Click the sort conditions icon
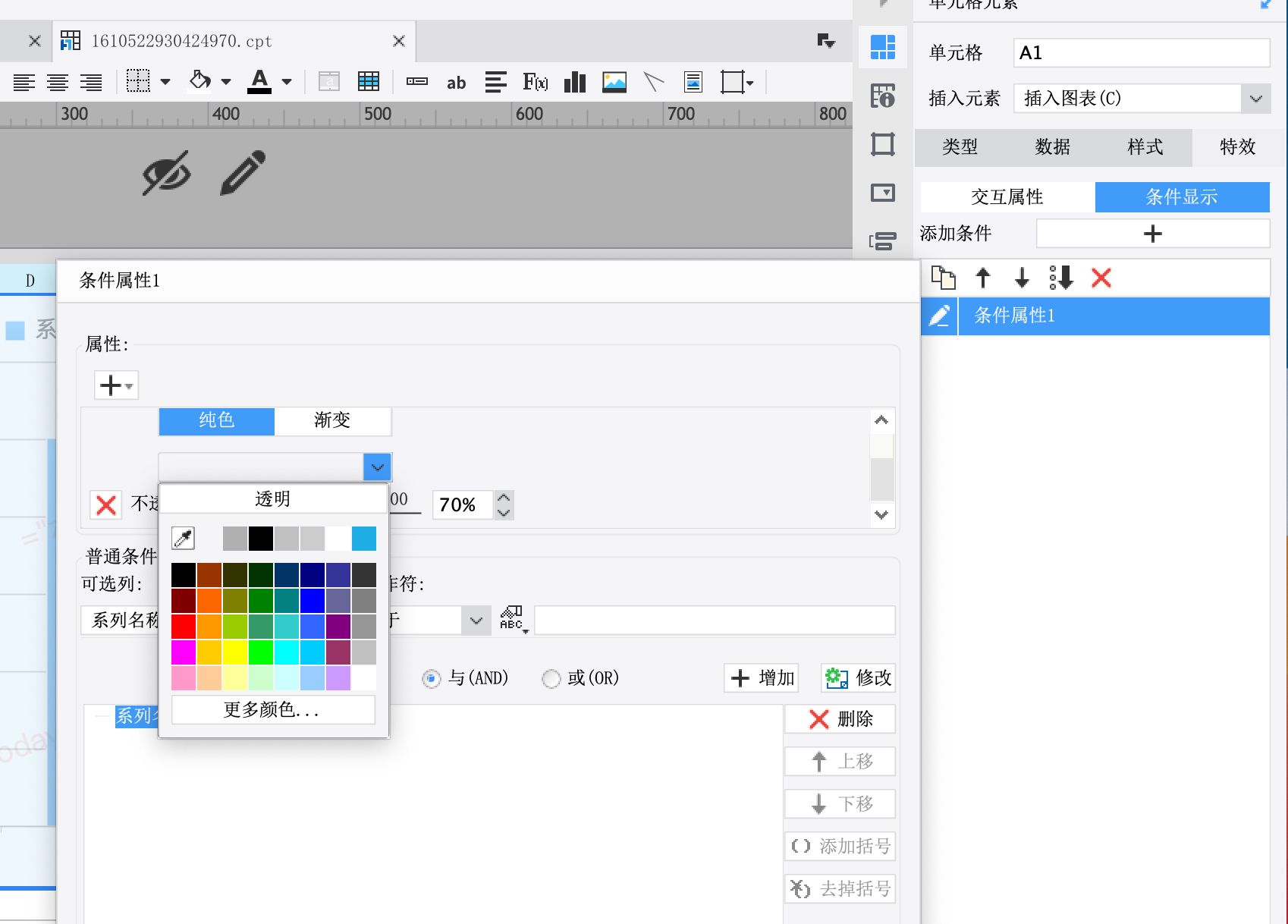The height and width of the screenshot is (924, 1288). [x=1061, y=278]
